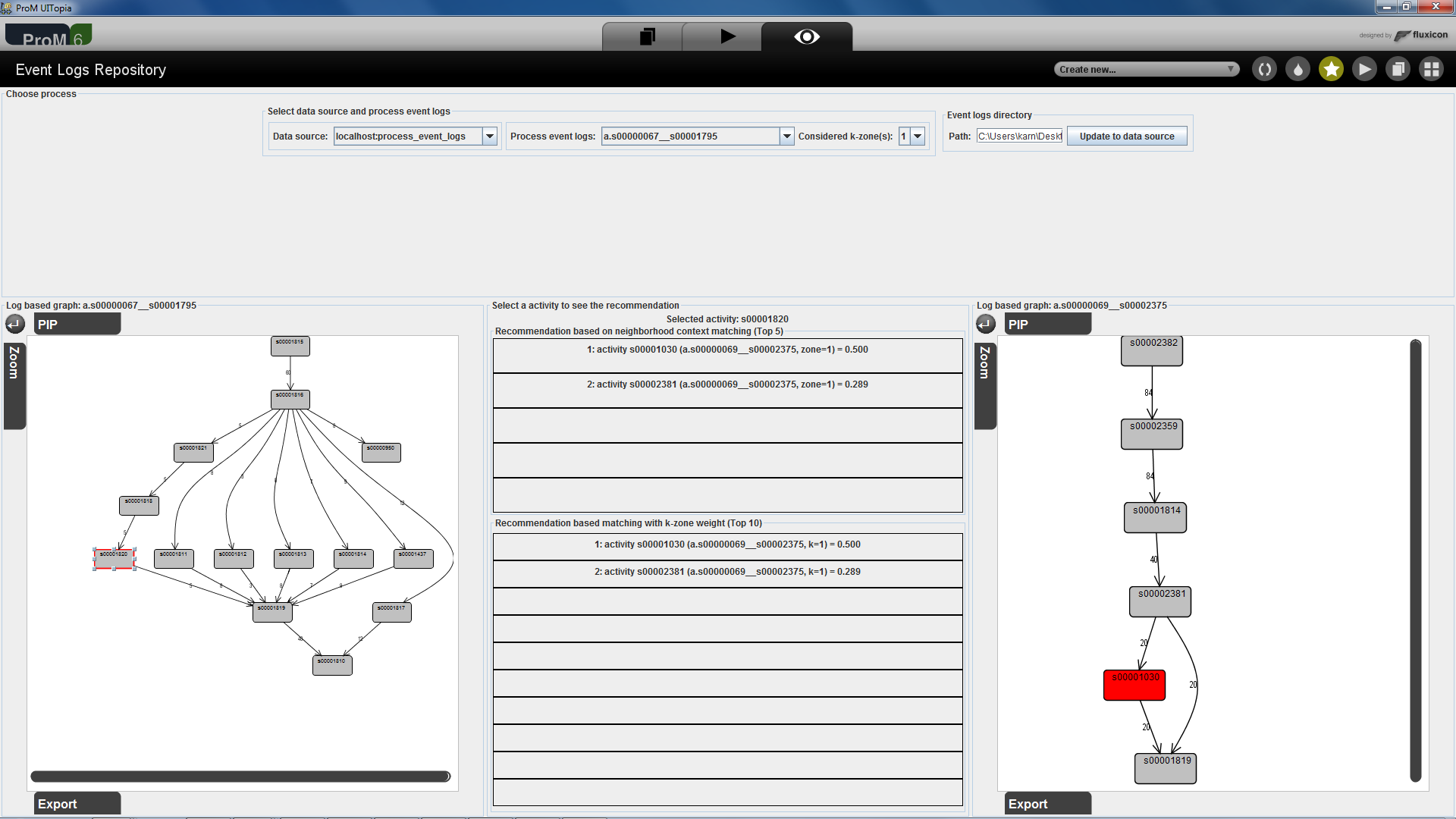Viewport: 1456px width, 819px height.
Task: Click the event logs Path input field
Action: (x=1019, y=136)
